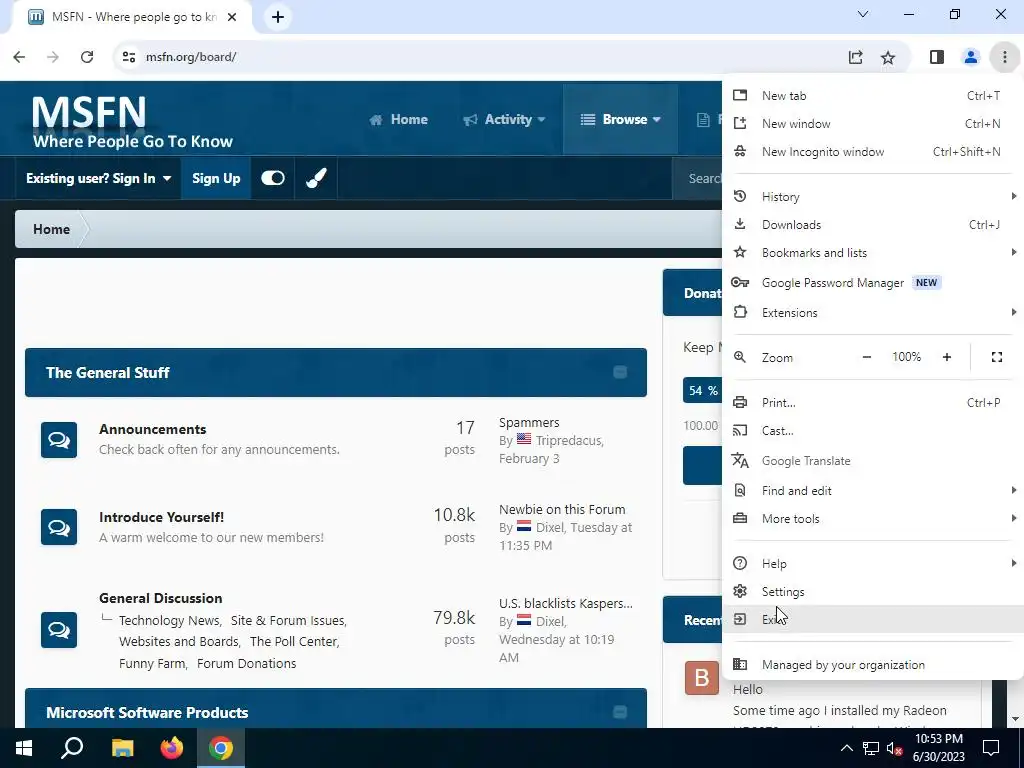
Task: Expand the History submenu
Action: 872,197
